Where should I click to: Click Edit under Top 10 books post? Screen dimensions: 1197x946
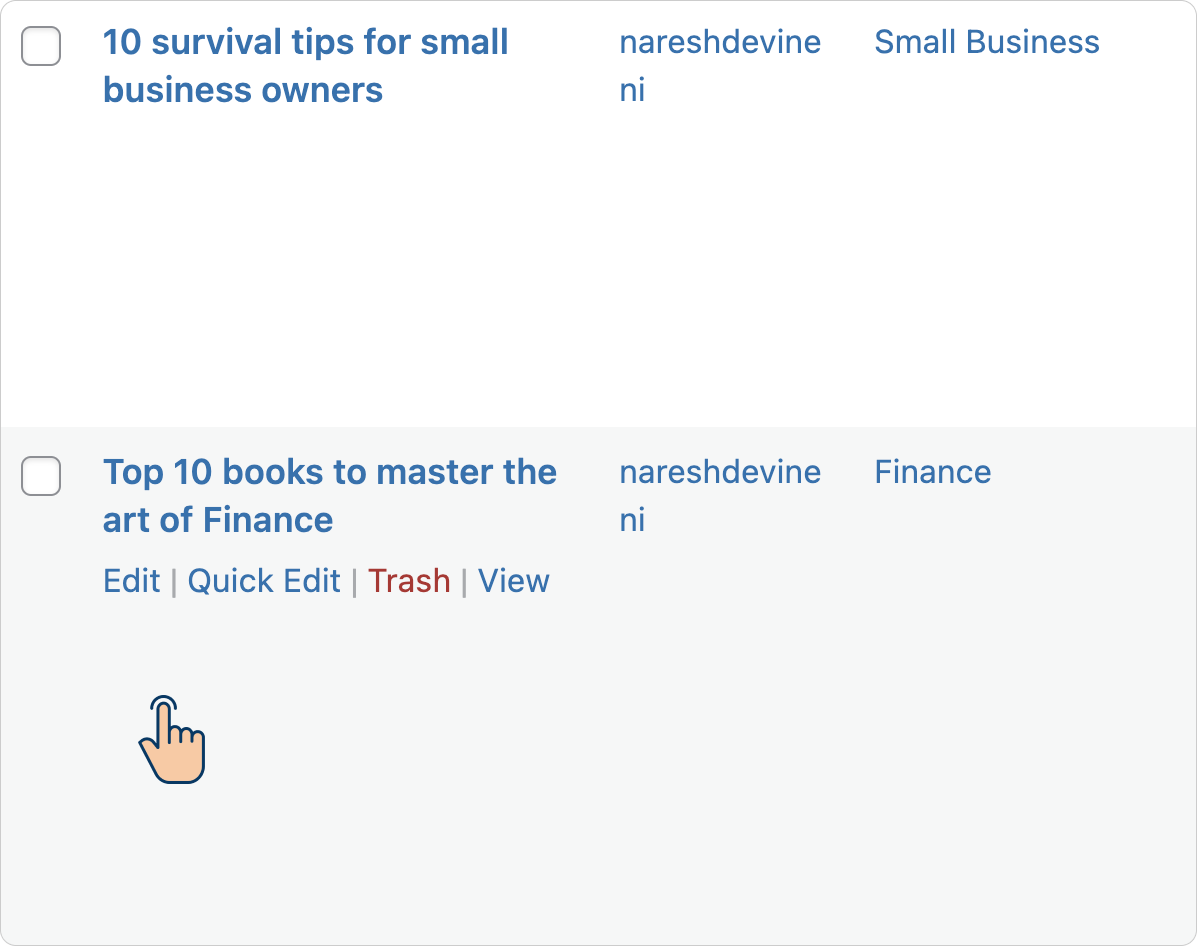131,581
